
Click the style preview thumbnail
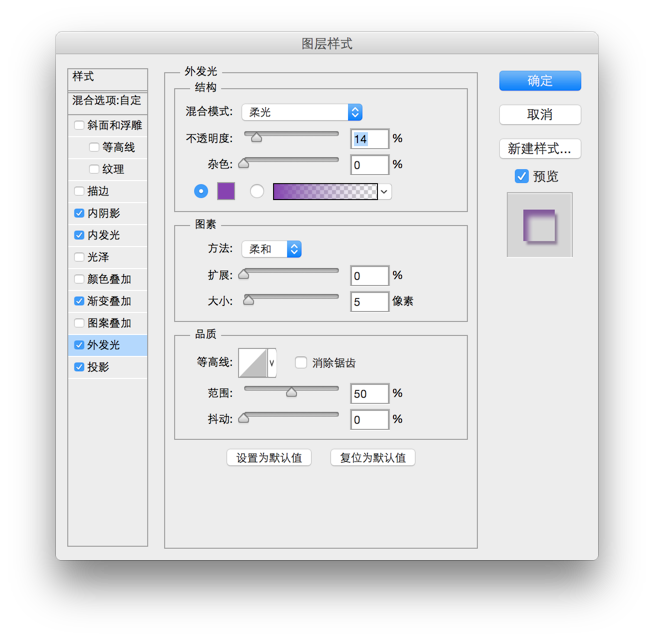(x=540, y=225)
